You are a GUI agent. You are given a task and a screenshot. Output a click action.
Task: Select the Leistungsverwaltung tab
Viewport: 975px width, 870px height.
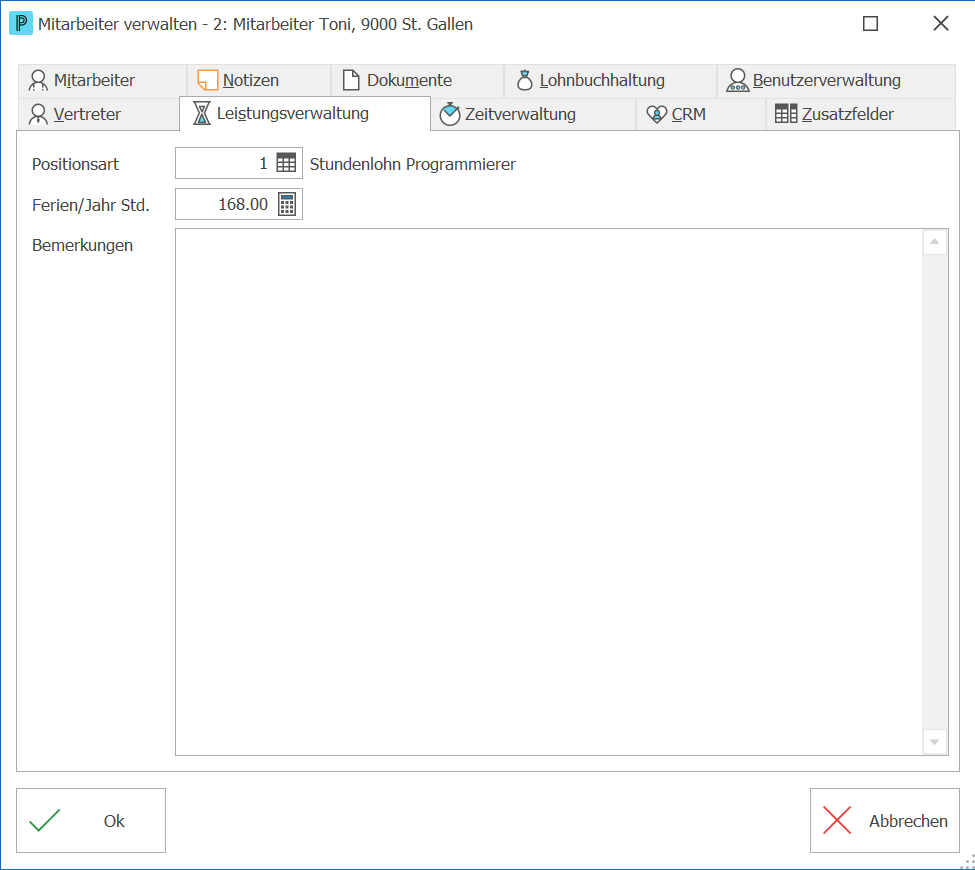coord(305,113)
